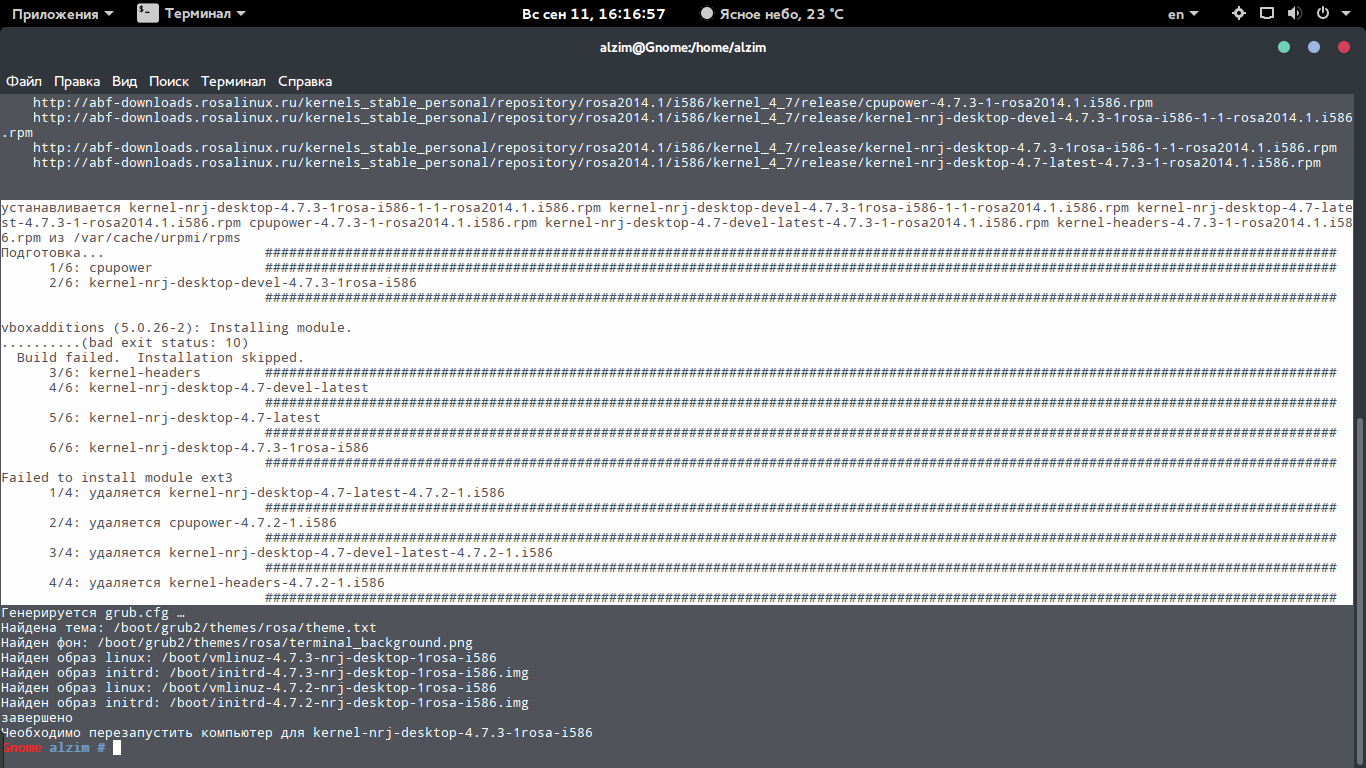Open the Правка menu
The image size is (1366, 768).
77,82
